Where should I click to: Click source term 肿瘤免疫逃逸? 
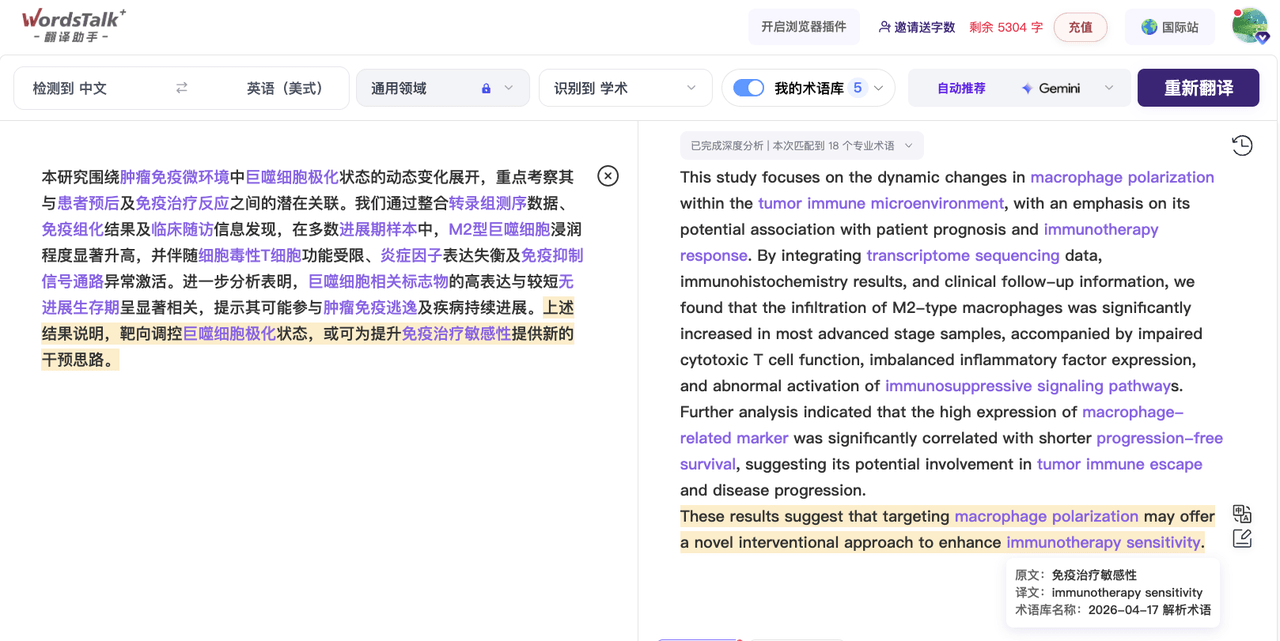tap(370, 307)
